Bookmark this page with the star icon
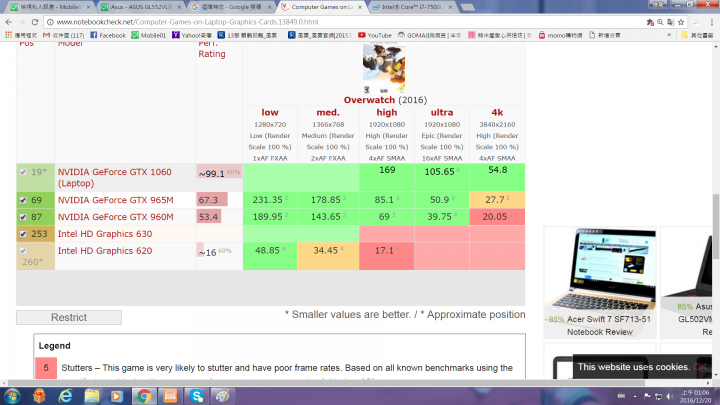Viewport: 720px width, 405px height. [x=681, y=22]
